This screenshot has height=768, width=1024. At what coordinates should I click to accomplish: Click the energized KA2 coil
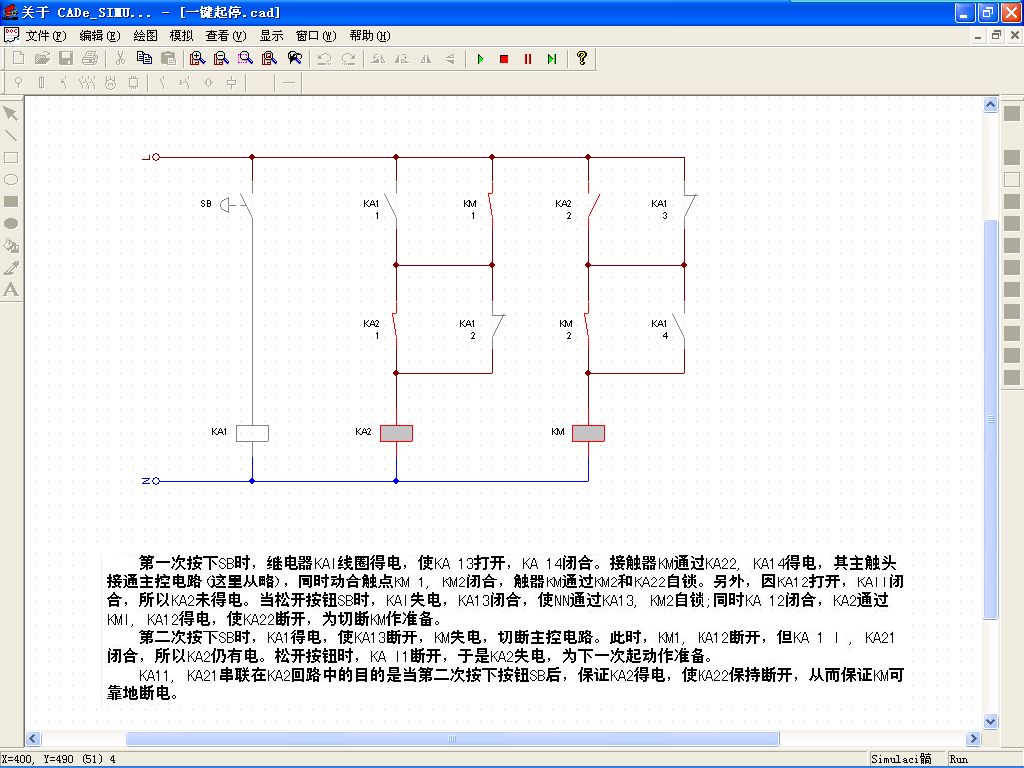396,433
